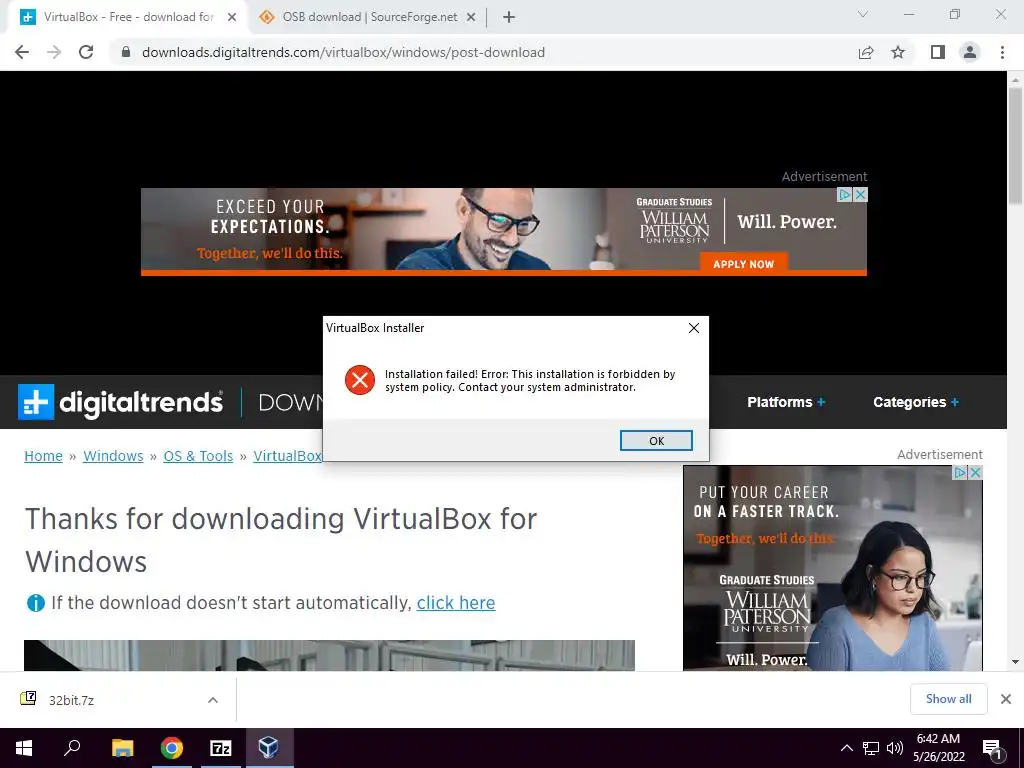1024x768 pixels.
Task: Click the address bar URL
Action: point(343,52)
